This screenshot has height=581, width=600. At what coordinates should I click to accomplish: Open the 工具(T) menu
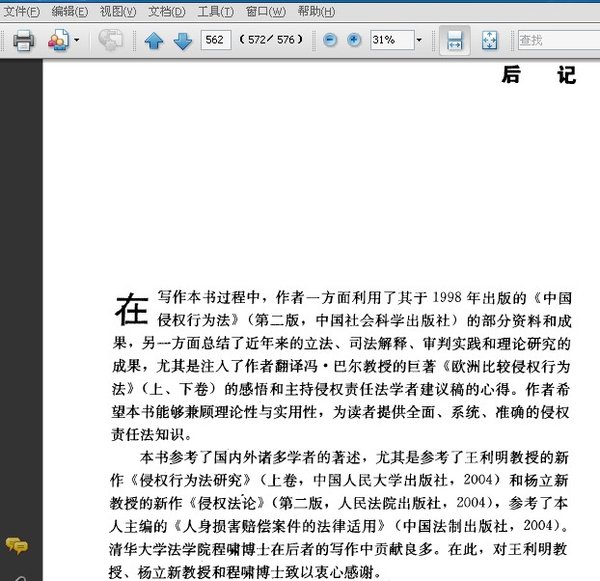(x=215, y=12)
